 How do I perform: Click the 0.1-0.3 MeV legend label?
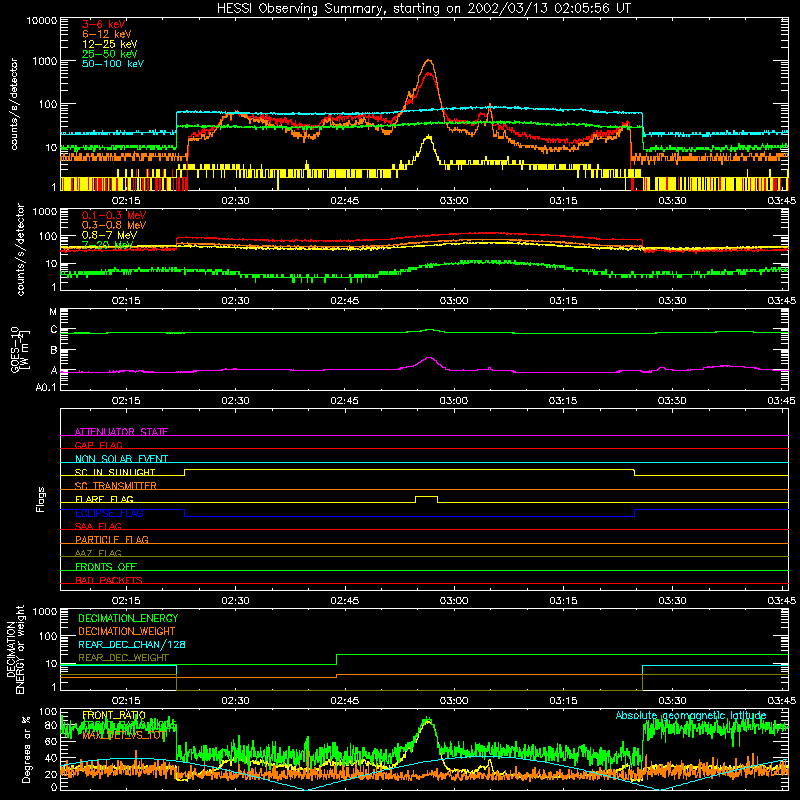(x=114, y=215)
